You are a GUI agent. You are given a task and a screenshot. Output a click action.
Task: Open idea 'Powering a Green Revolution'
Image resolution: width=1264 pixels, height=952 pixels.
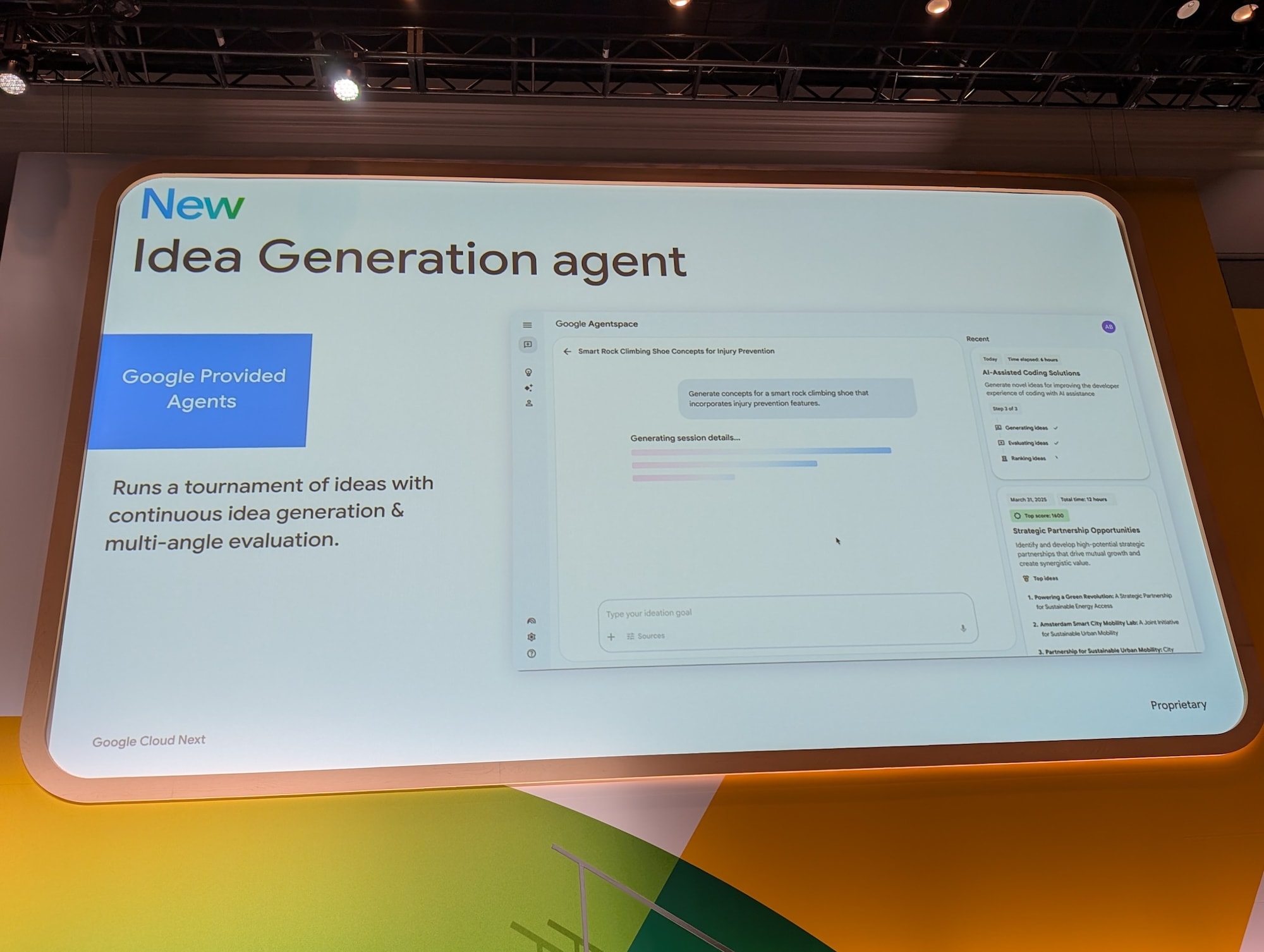(x=1100, y=601)
